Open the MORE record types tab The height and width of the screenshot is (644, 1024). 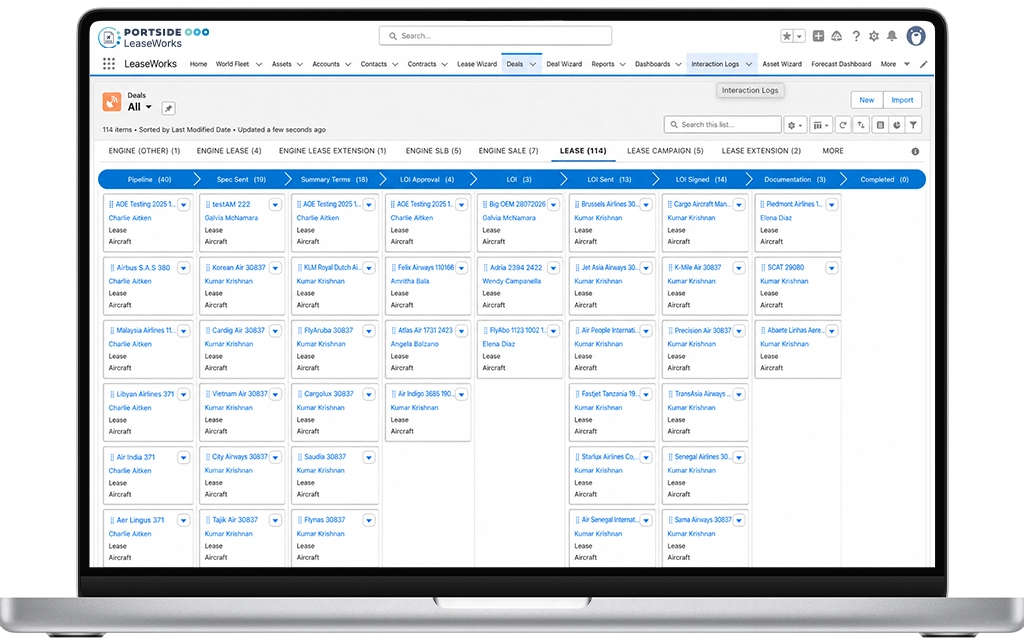click(x=833, y=151)
